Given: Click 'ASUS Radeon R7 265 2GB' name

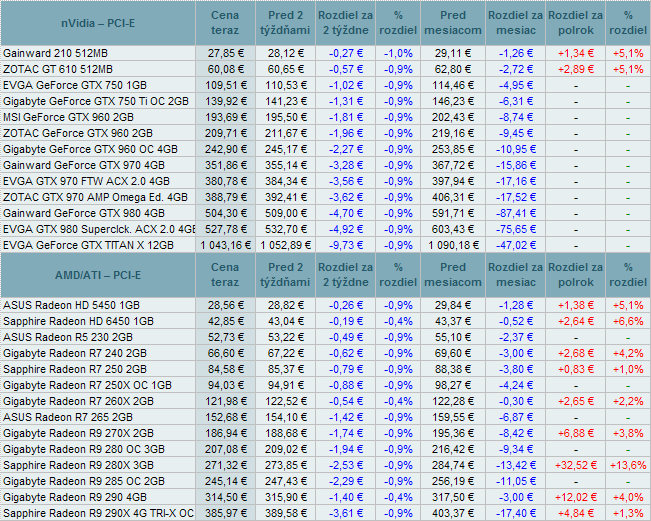Looking at the screenshot, I should point(68,417).
